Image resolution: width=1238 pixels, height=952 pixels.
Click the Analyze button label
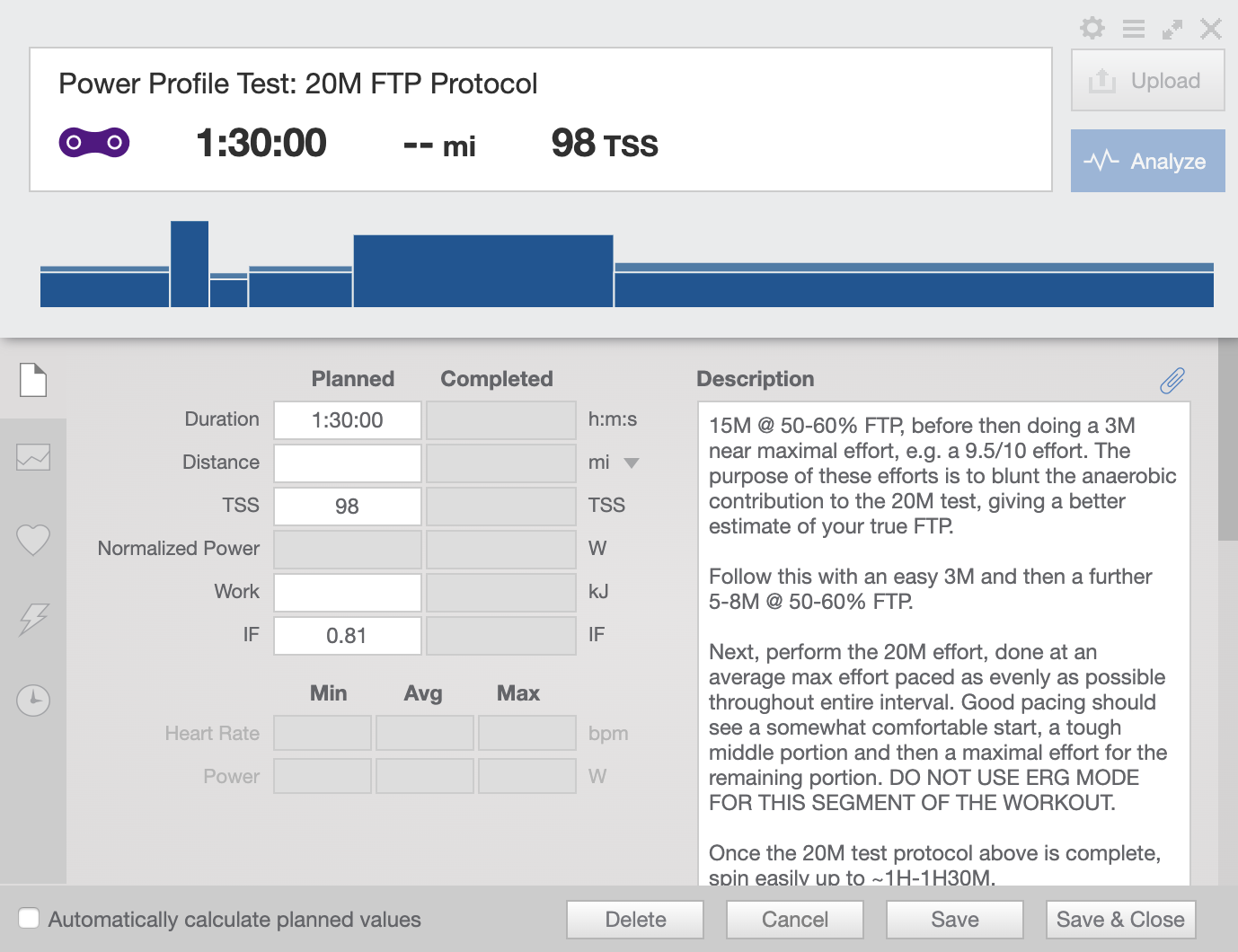(x=1168, y=162)
